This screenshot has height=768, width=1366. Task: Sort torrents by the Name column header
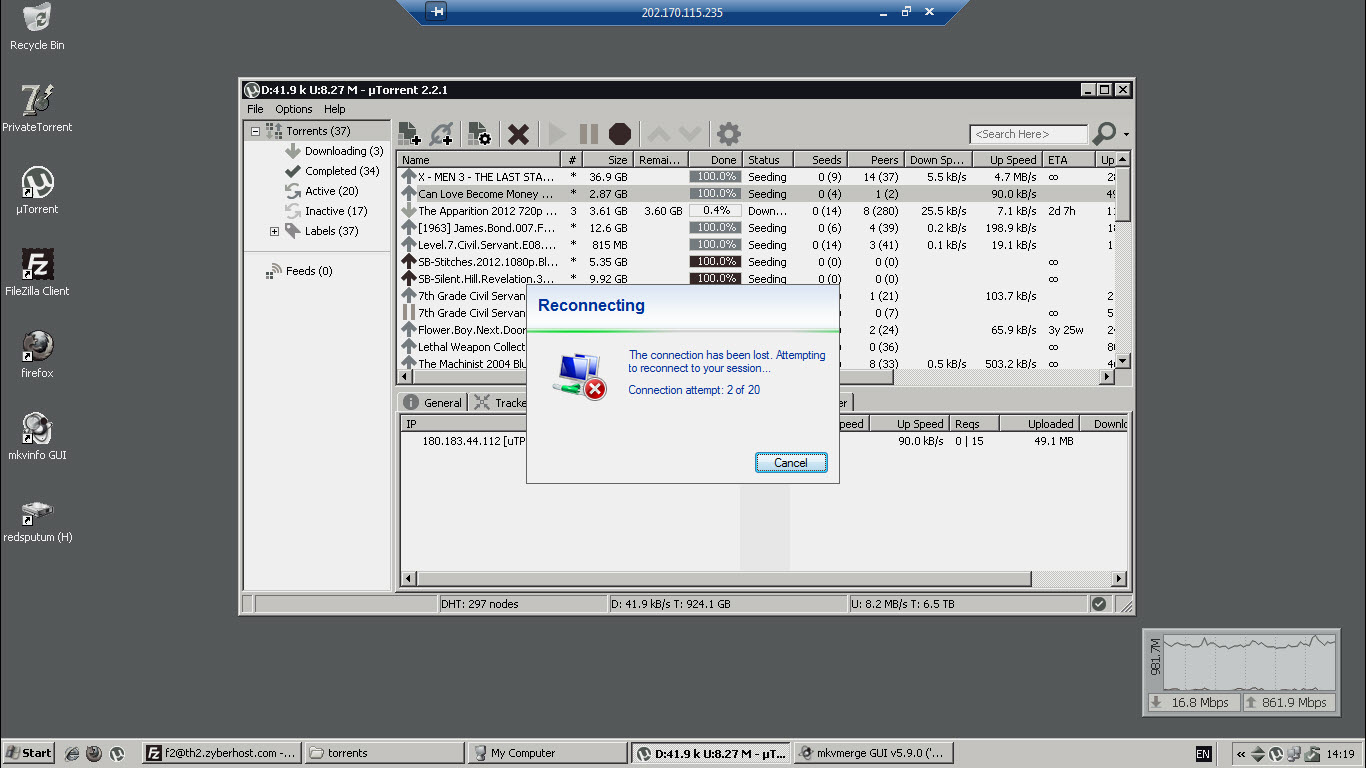coord(478,160)
